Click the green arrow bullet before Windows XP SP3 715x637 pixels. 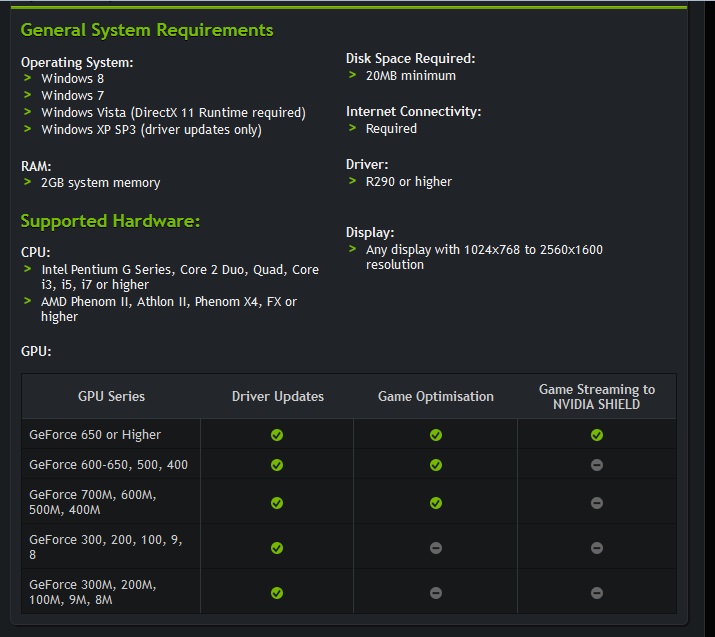27,129
